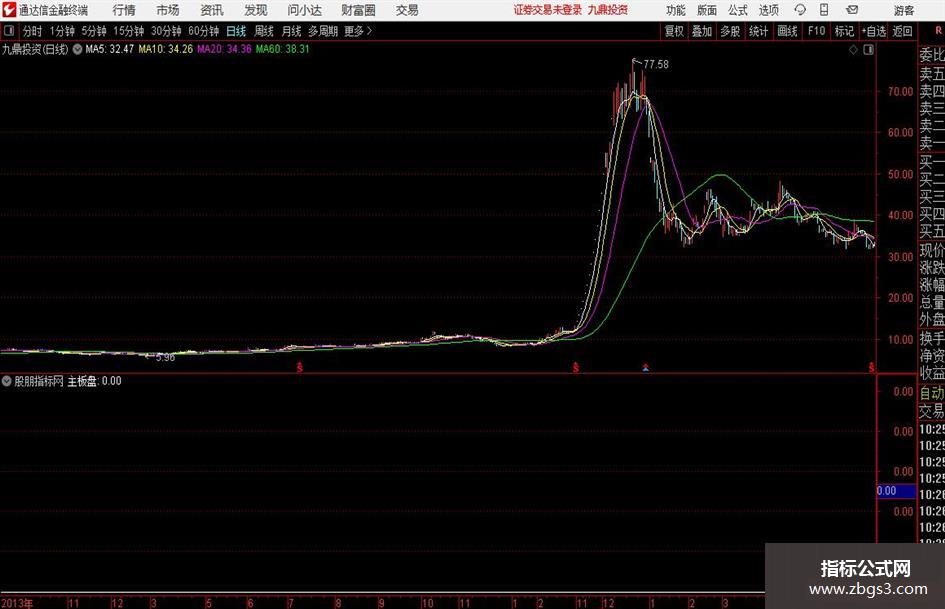Open the 资讯 menu

[212, 10]
